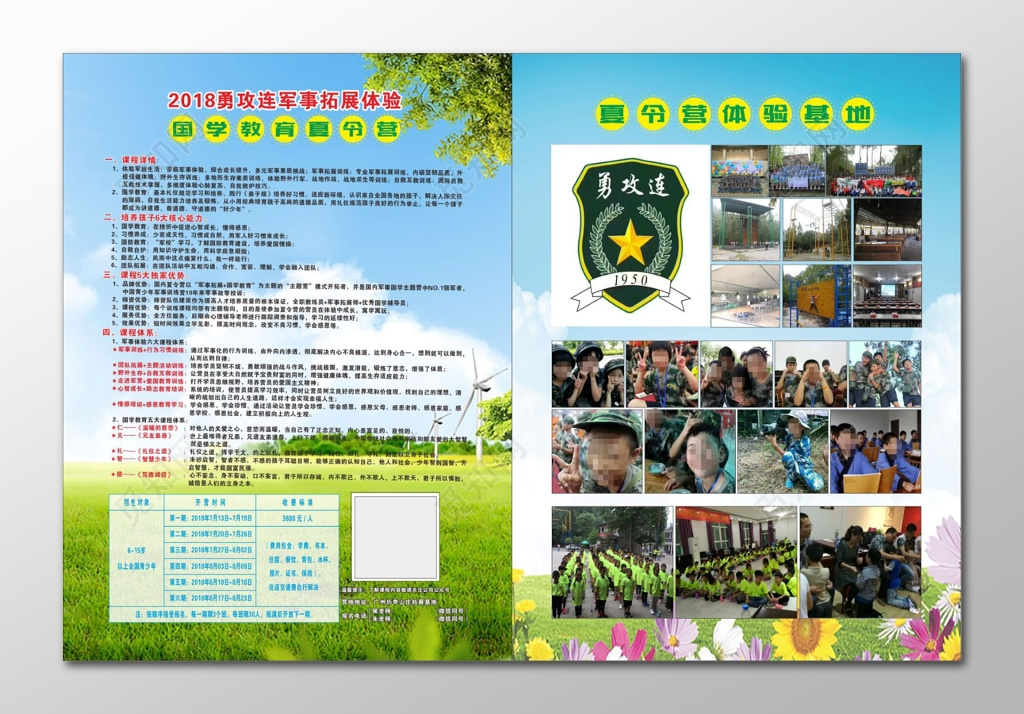
Task: Click the 勇攻连 green shield logo
Action: [630, 235]
